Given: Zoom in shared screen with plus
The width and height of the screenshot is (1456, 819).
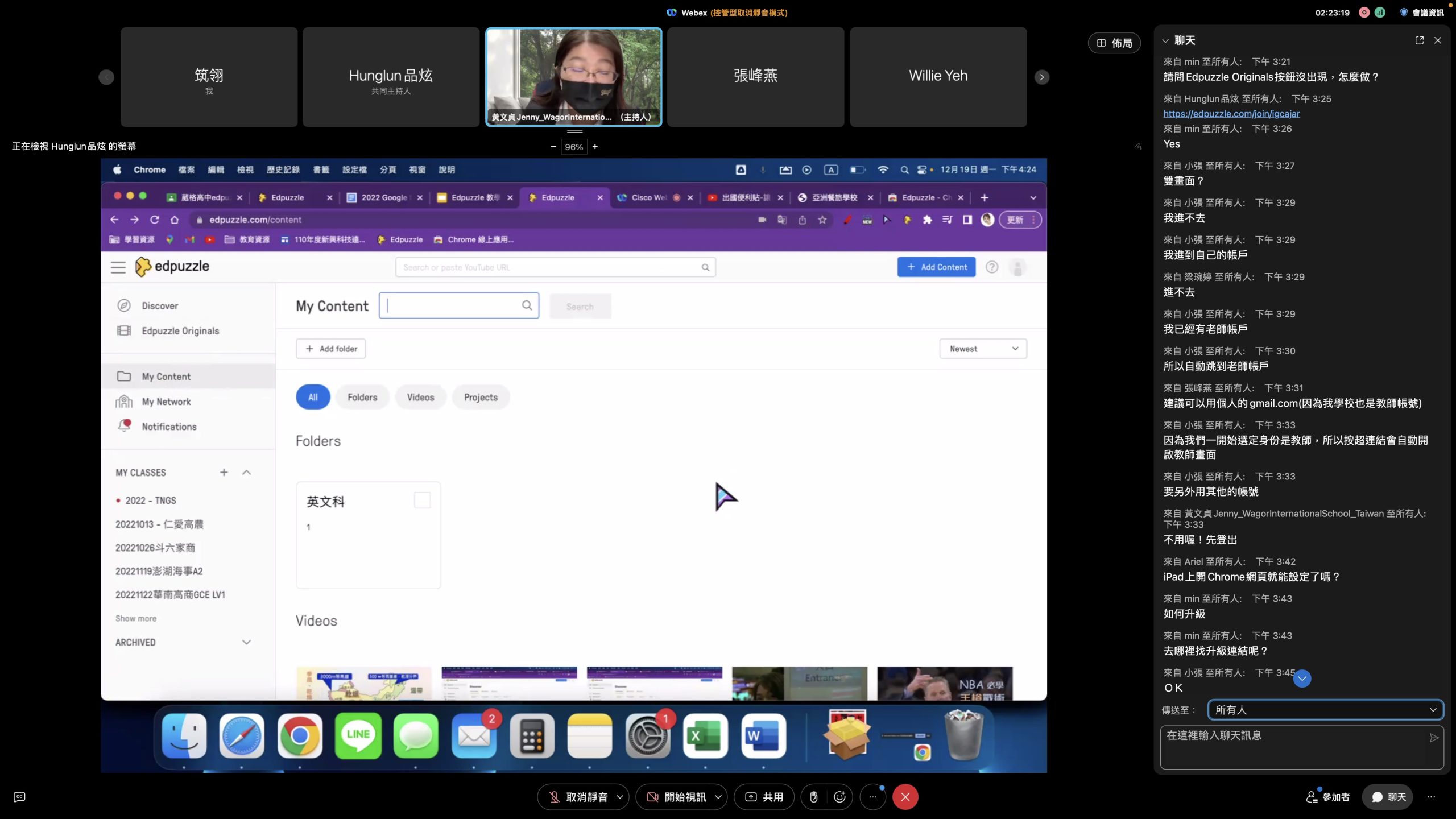Looking at the screenshot, I should (595, 147).
